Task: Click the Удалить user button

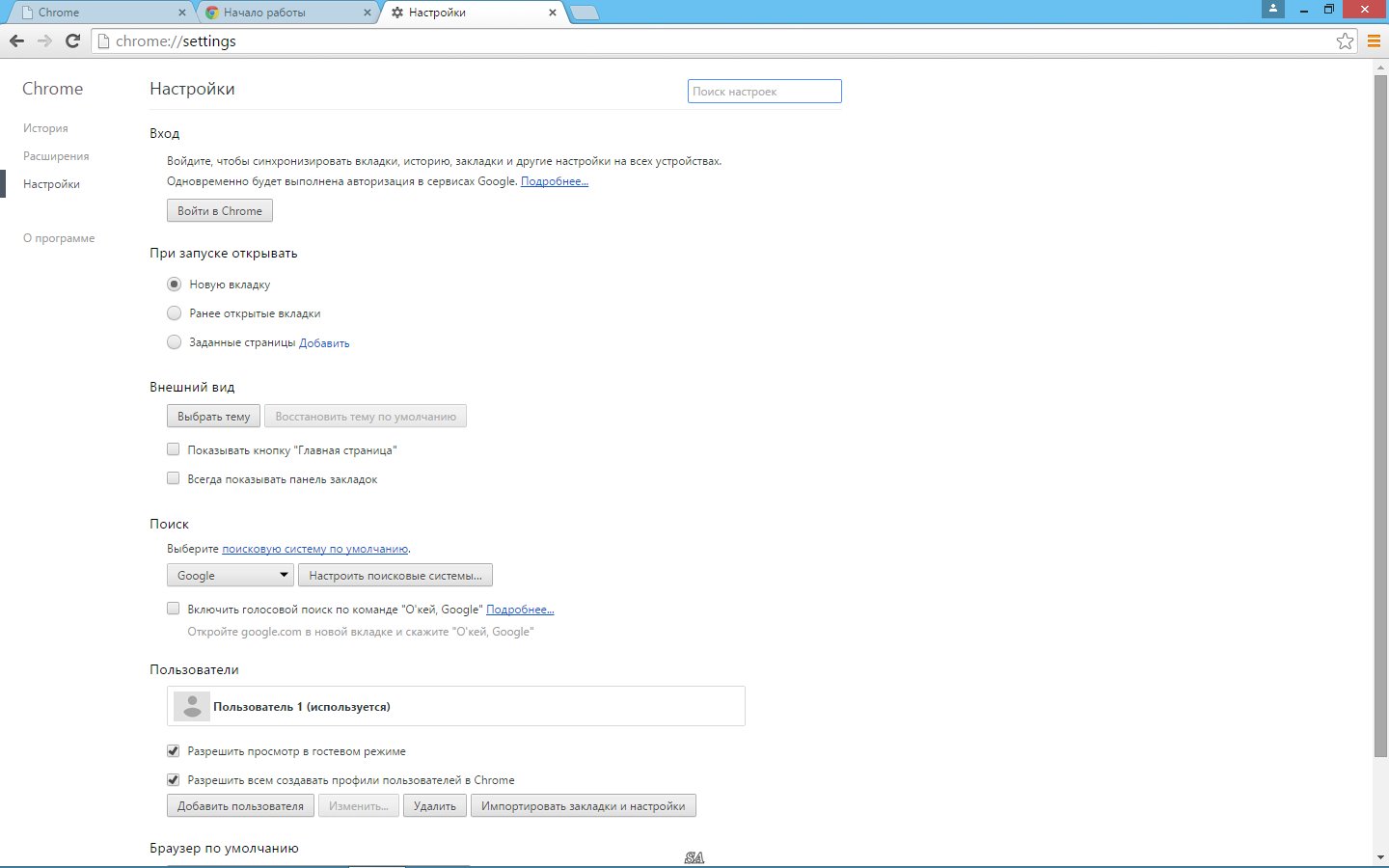Action: 435,806
